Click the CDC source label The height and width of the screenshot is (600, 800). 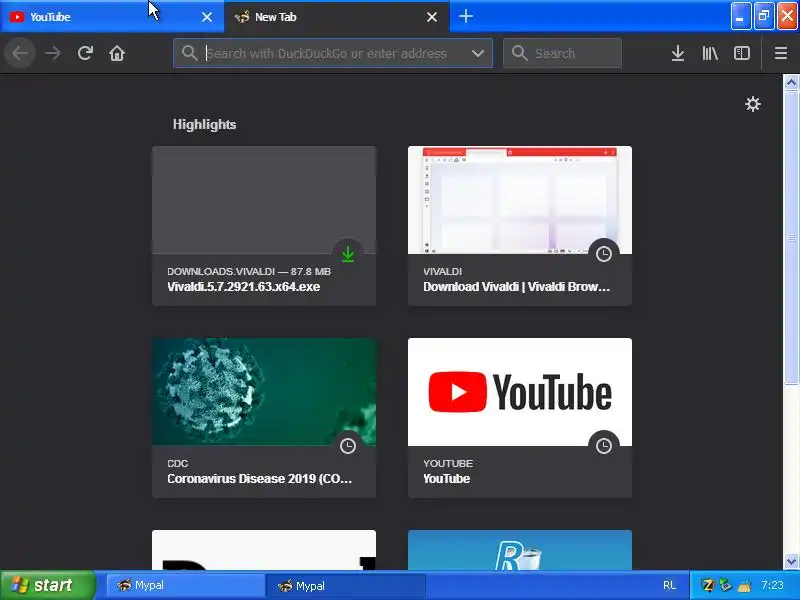click(178, 463)
